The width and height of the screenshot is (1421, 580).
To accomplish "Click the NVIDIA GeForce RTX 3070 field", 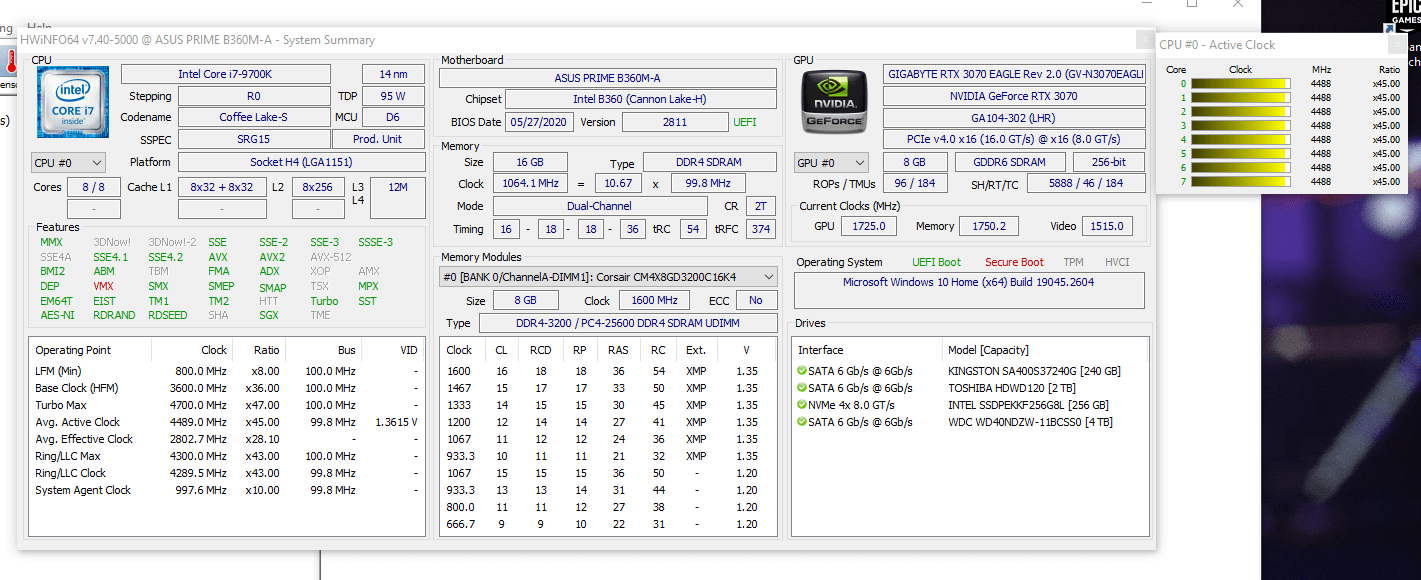I will [1014, 96].
